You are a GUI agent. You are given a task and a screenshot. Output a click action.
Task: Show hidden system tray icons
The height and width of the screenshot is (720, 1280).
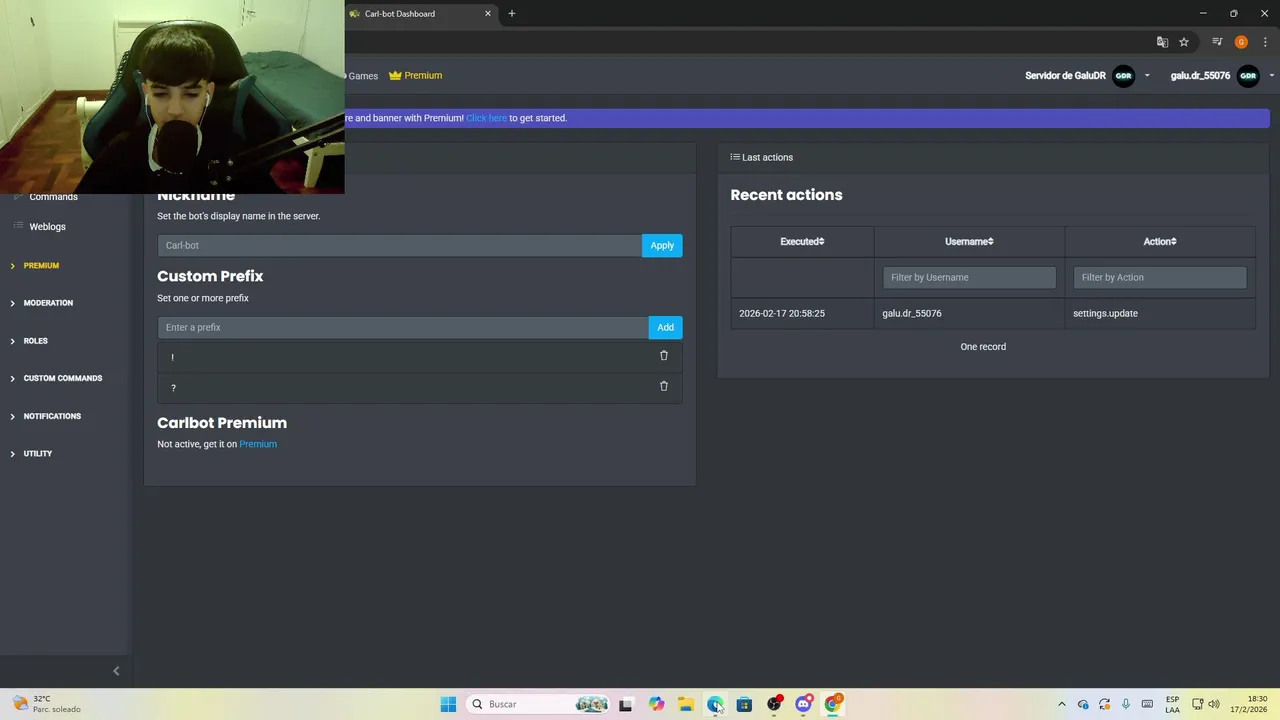click(x=1062, y=704)
